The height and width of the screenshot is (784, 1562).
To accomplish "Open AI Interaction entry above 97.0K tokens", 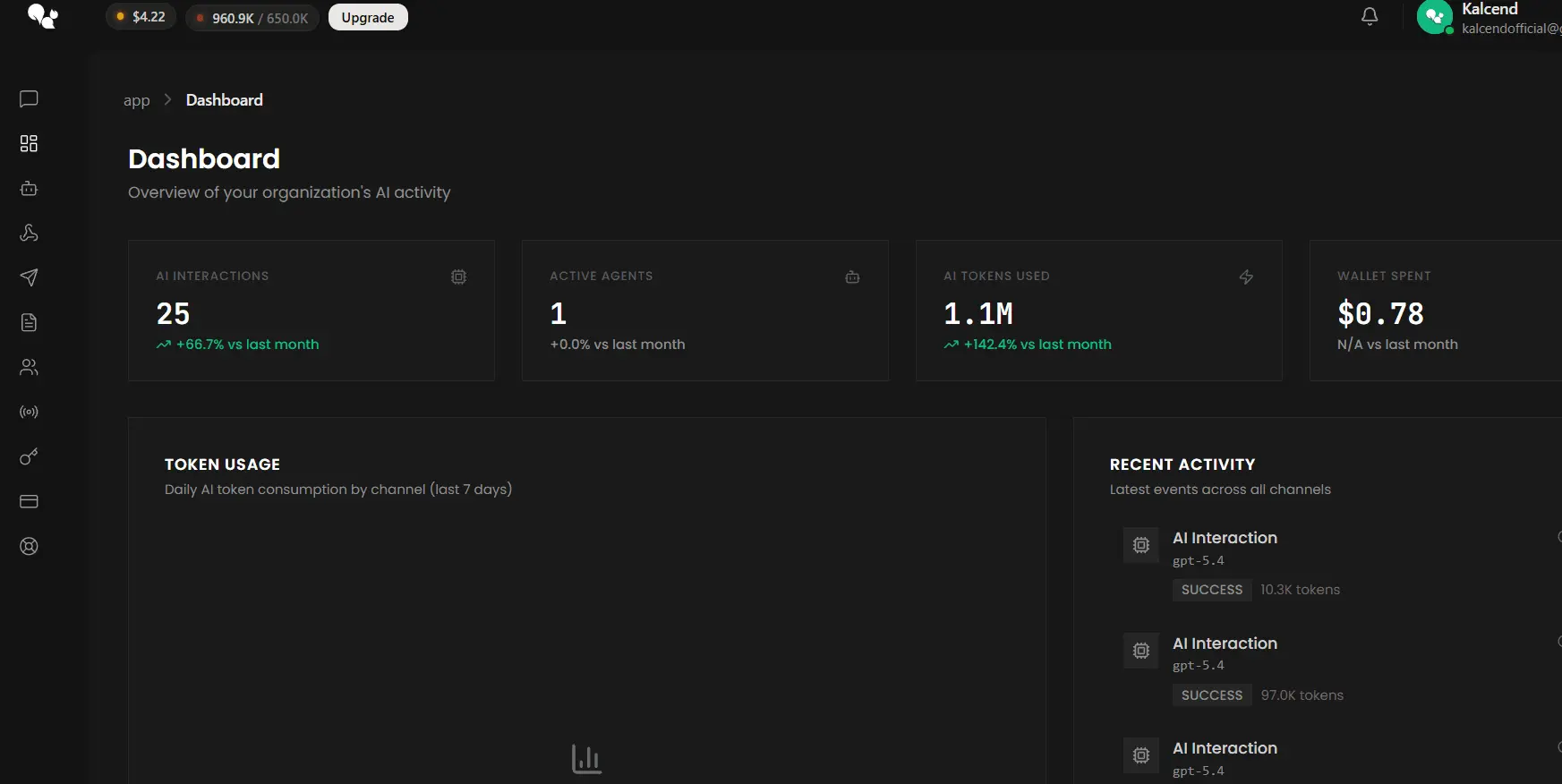I will [x=1225, y=643].
